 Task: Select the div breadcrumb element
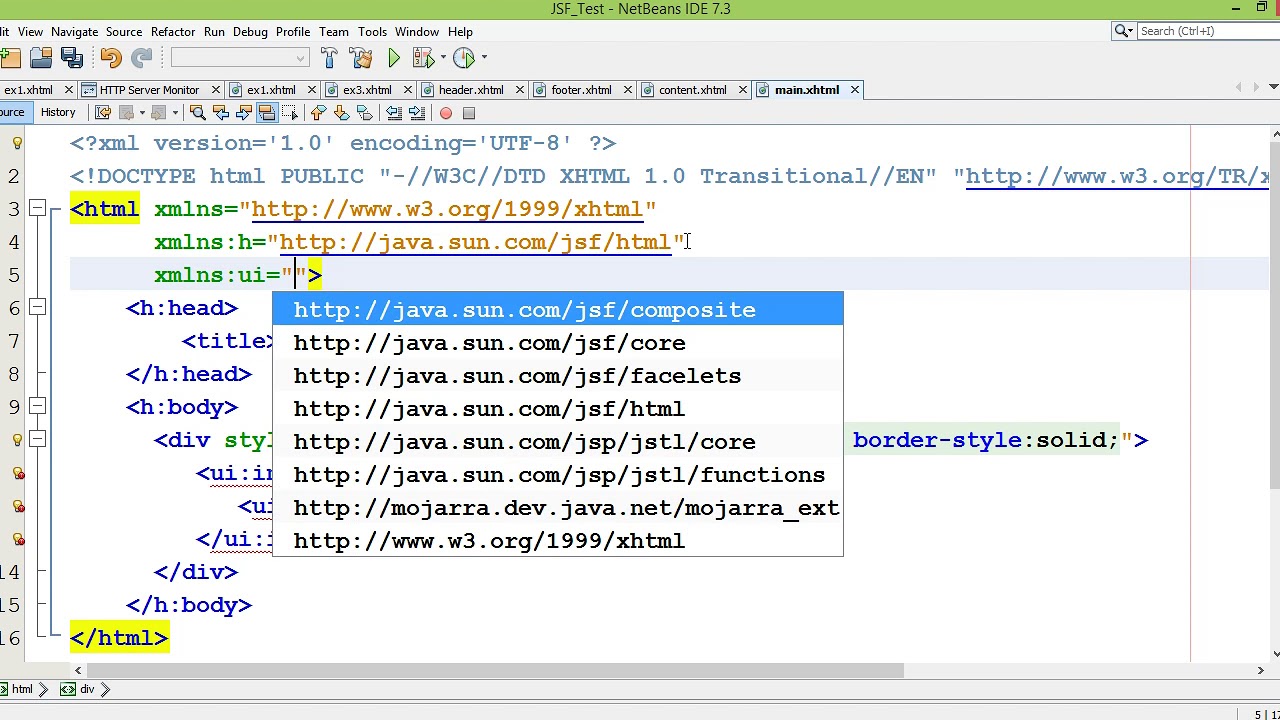tap(80, 689)
